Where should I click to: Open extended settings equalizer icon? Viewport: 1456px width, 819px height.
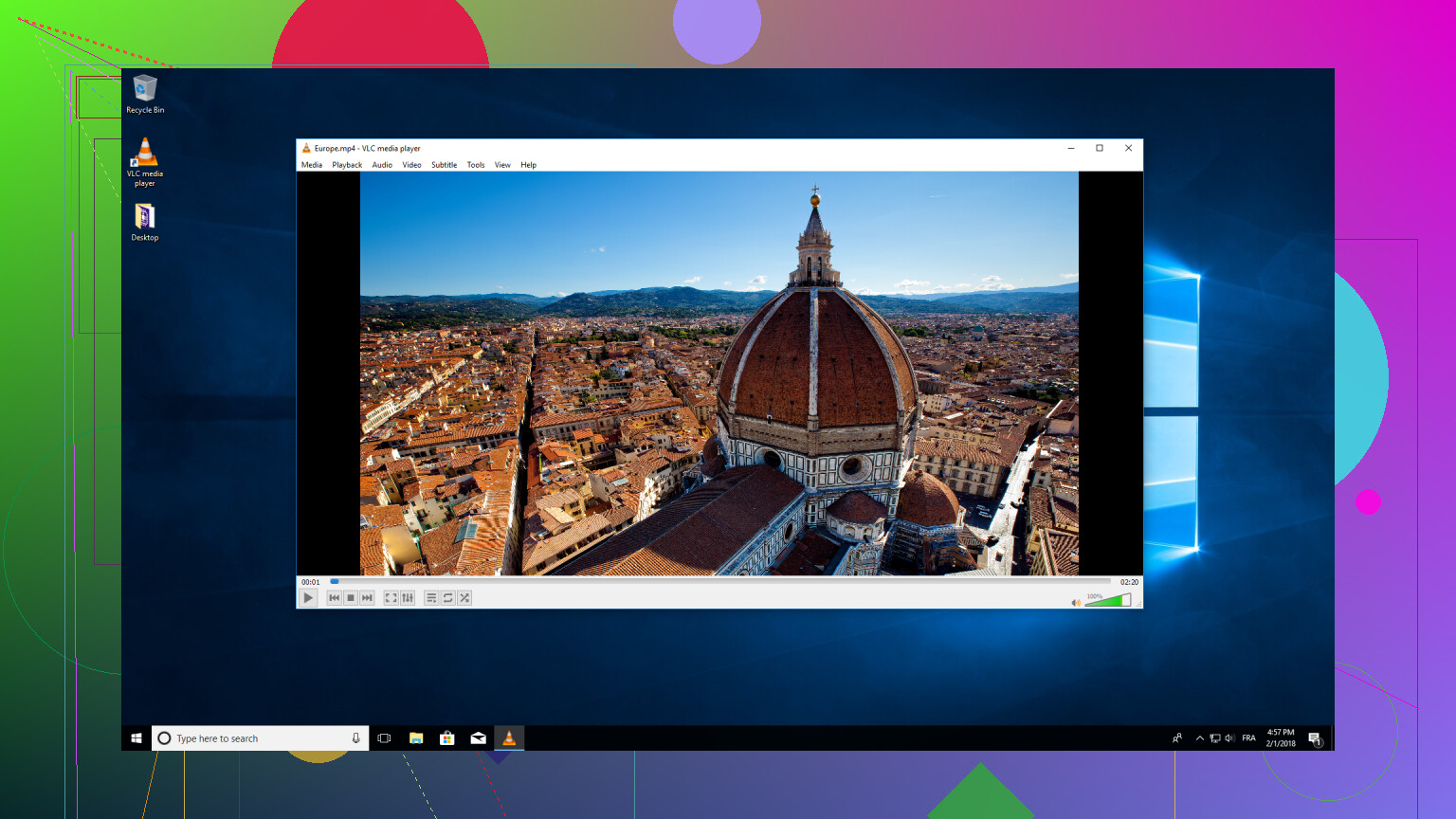[x=408, y=598]
